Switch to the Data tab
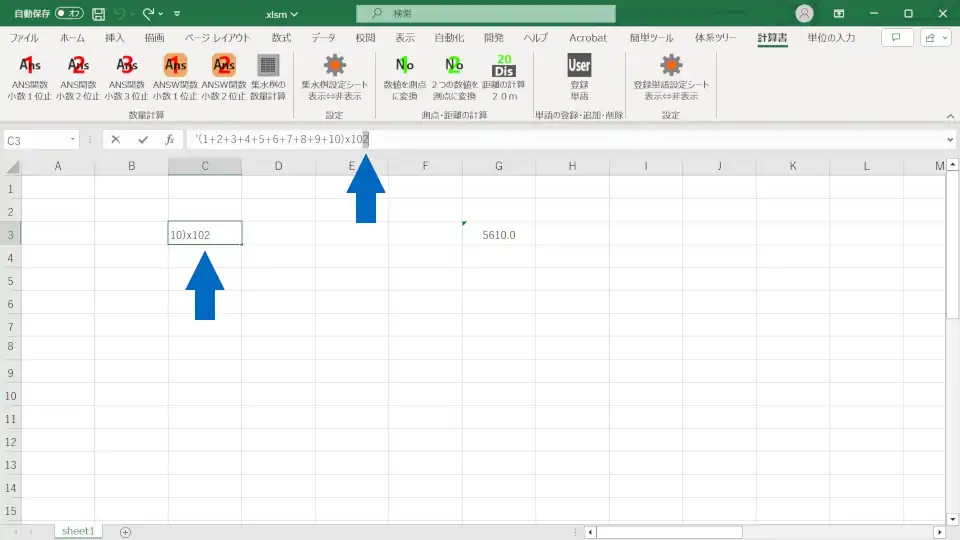This screenshot has width=960, height=540. click(x=323, y=38)
